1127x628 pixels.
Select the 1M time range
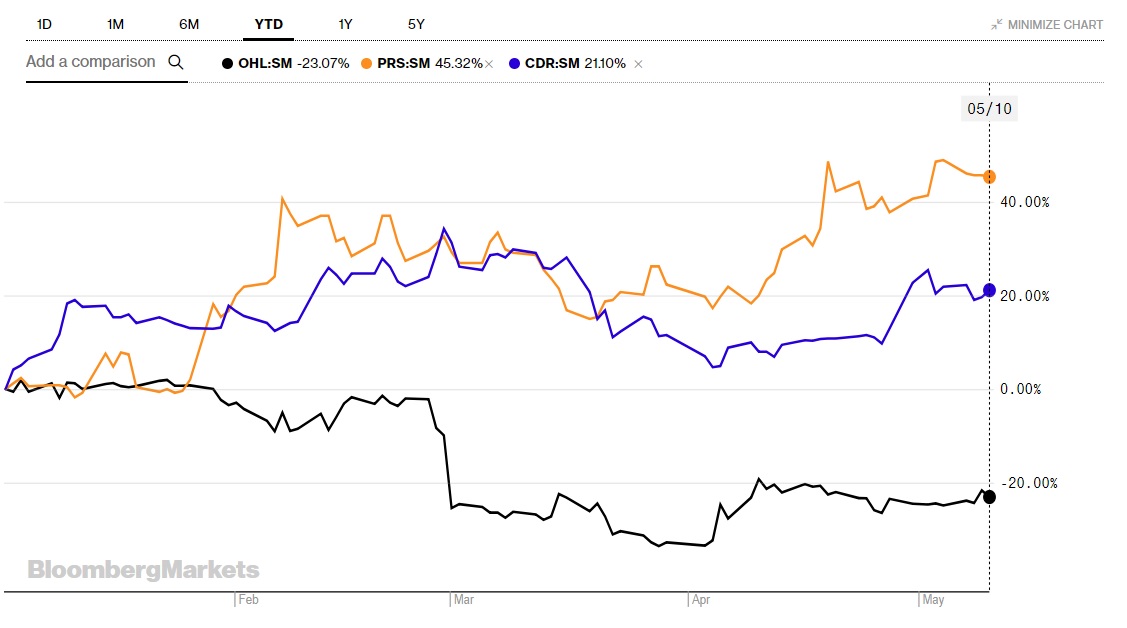click(115, 24)
